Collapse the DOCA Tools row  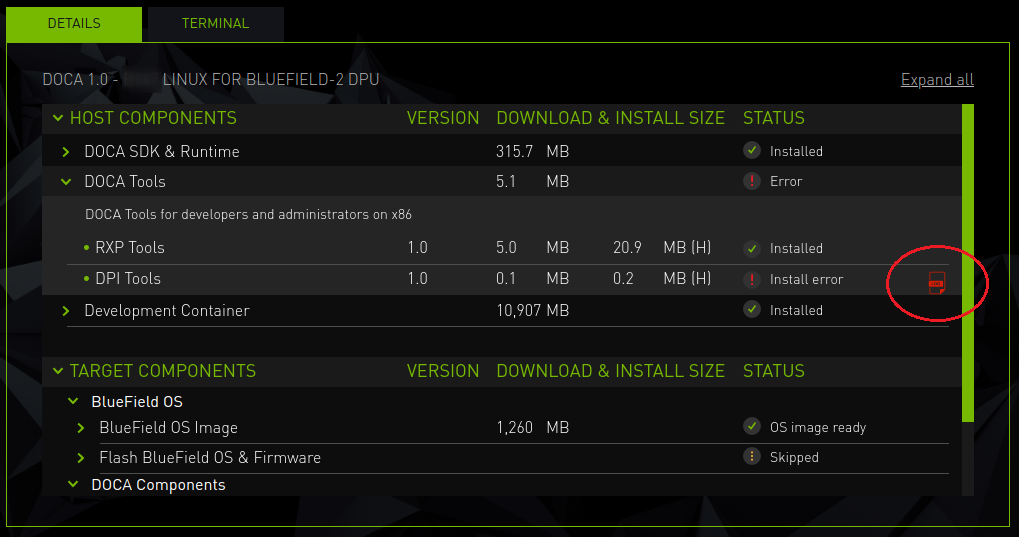click(x=66, y=182)
